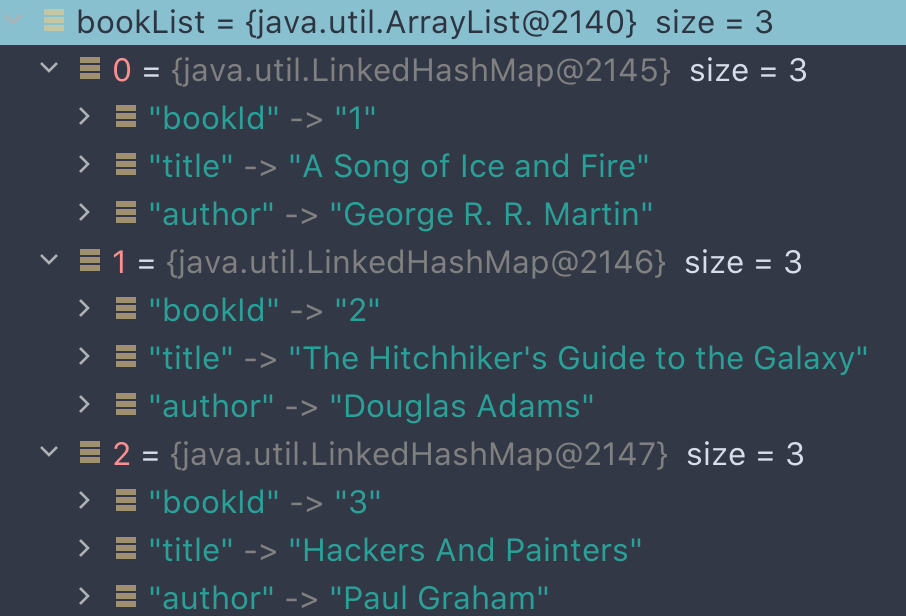Click the map icon beside element 1
906x616 pixels.
(x=90, y=262)
